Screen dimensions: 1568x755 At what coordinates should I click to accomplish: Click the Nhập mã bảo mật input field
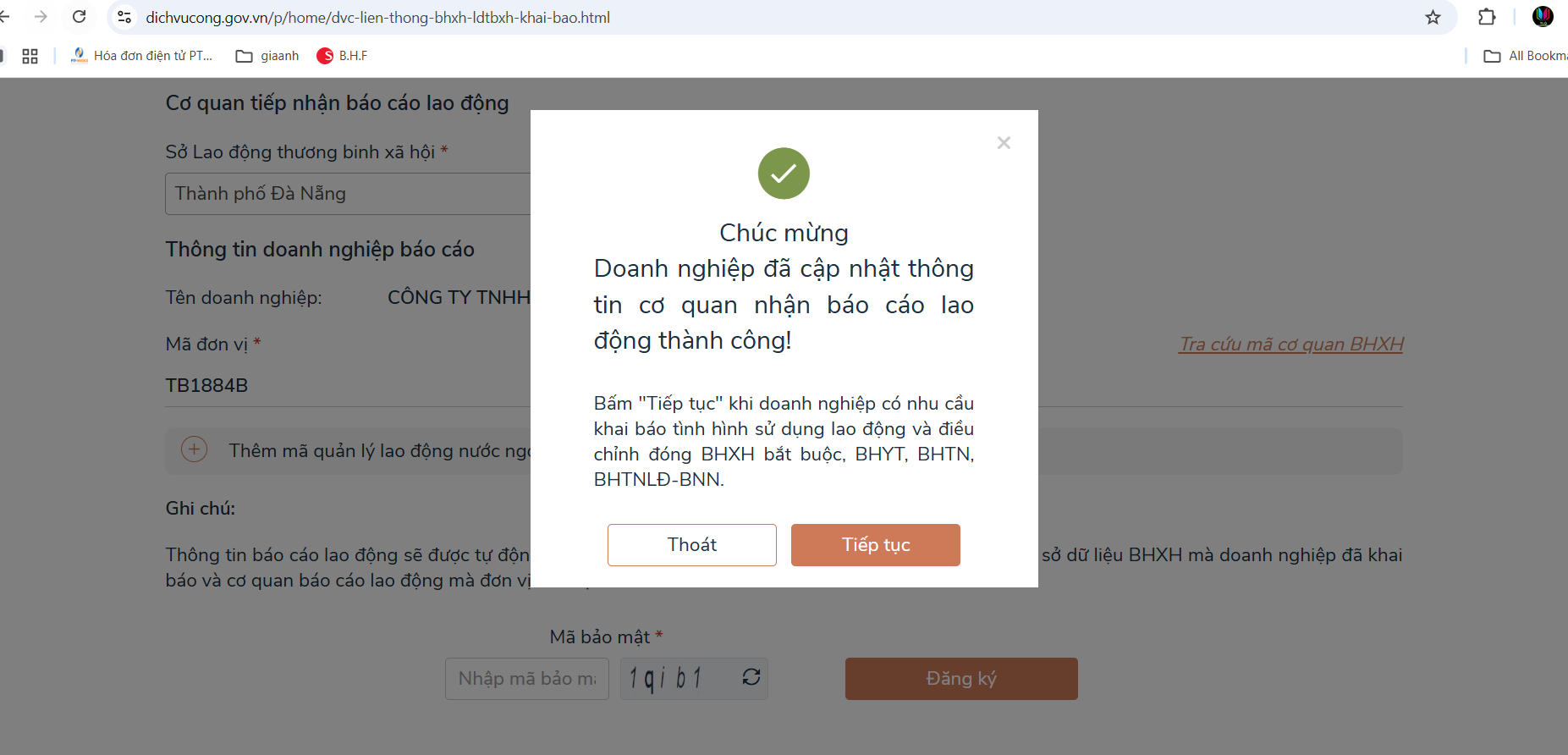click(x=526, y=679)
